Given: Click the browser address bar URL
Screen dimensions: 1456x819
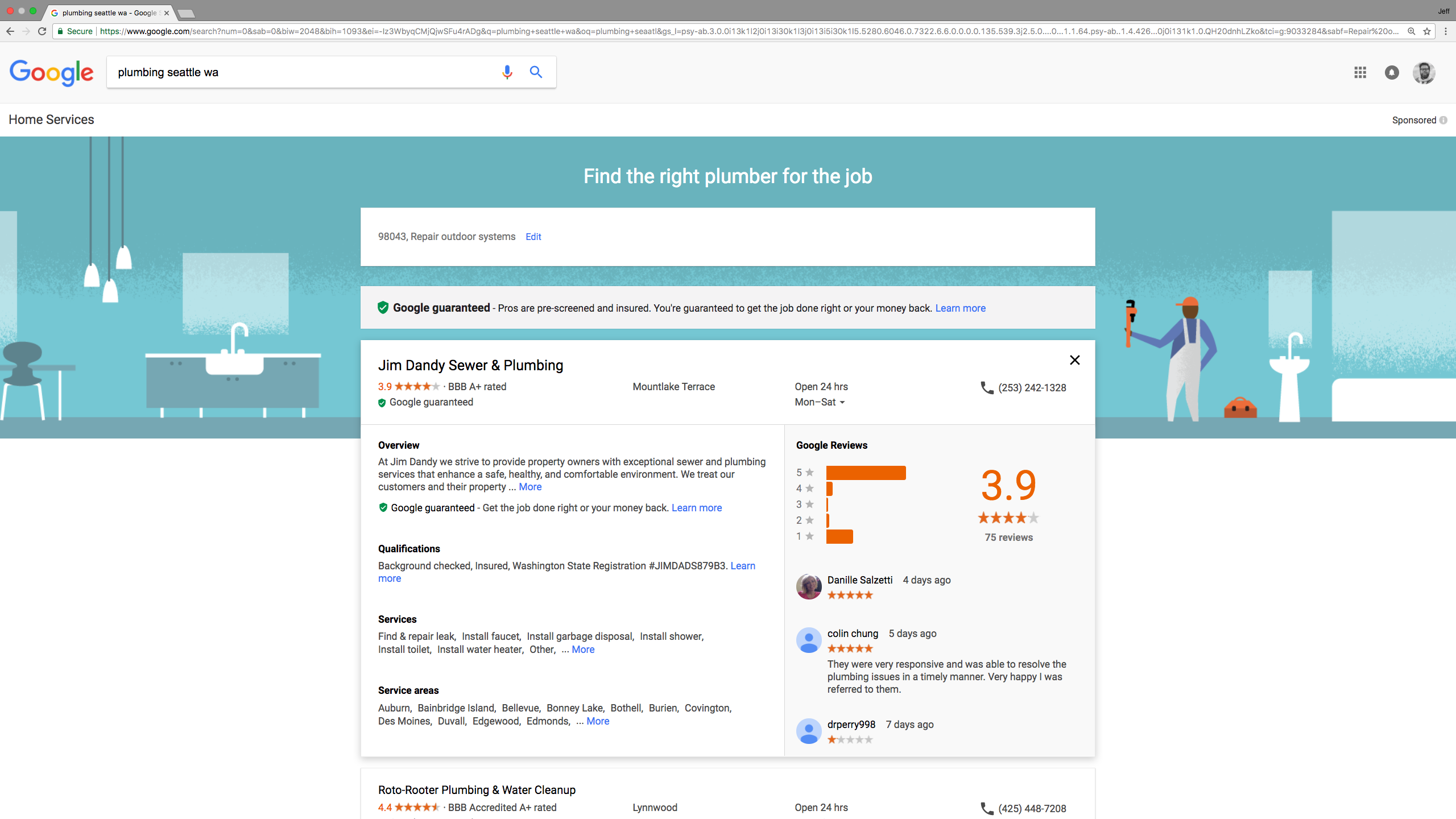Looking at the screenshot, I should [x=748, y=31].
